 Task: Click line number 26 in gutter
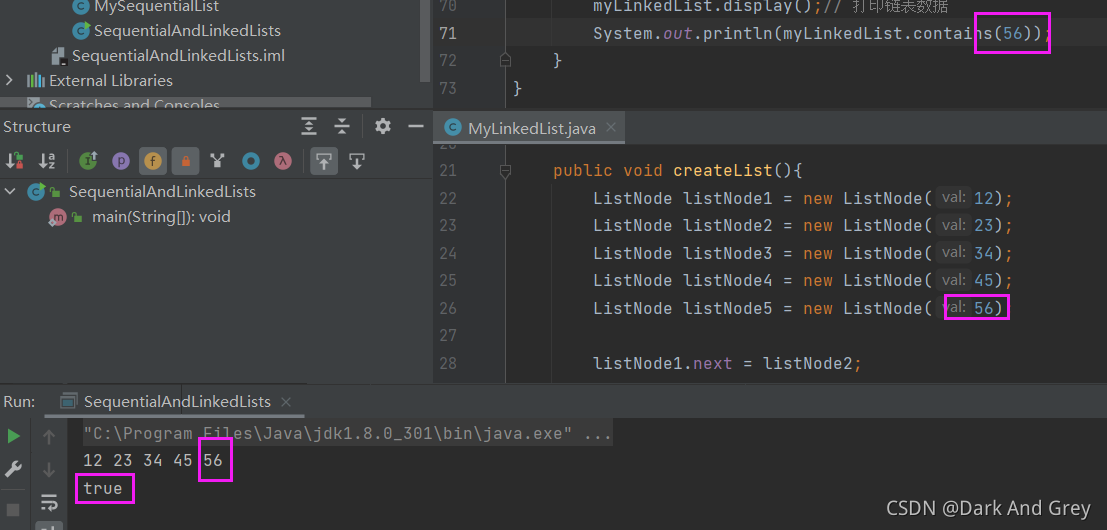tap(448, 308)
